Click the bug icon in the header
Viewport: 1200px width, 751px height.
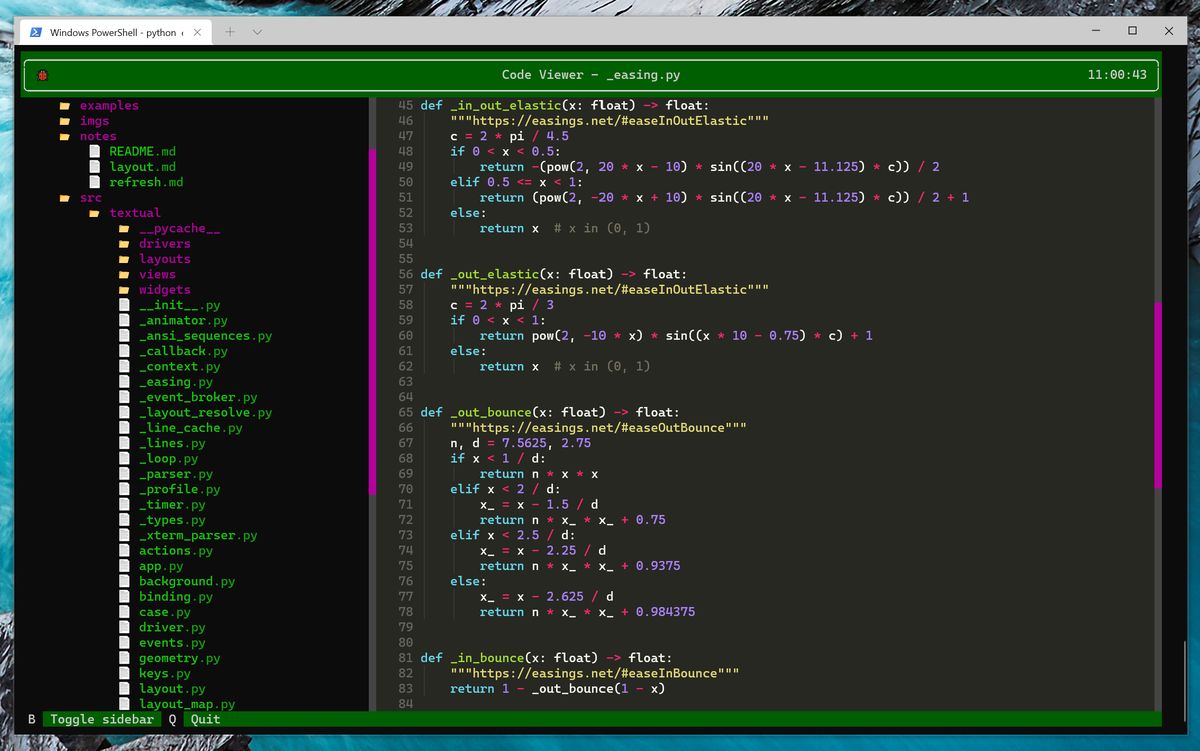pyautogui.click(x=42, y=75)
